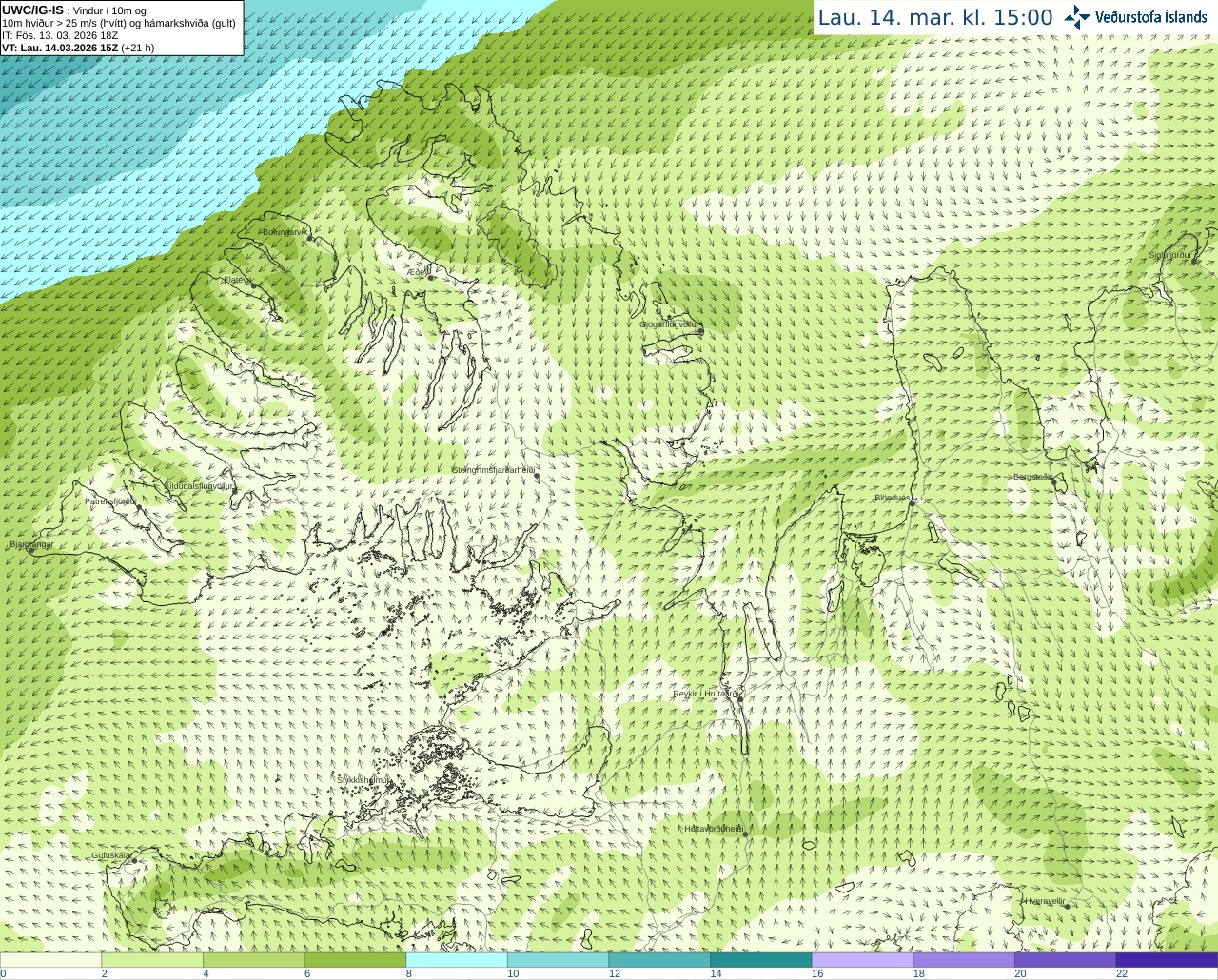Image resolution: width=1218 pixels, height=980 pixels.
Task: Click the '10m hviður > 25 m/s' description line
Action: 119,23
